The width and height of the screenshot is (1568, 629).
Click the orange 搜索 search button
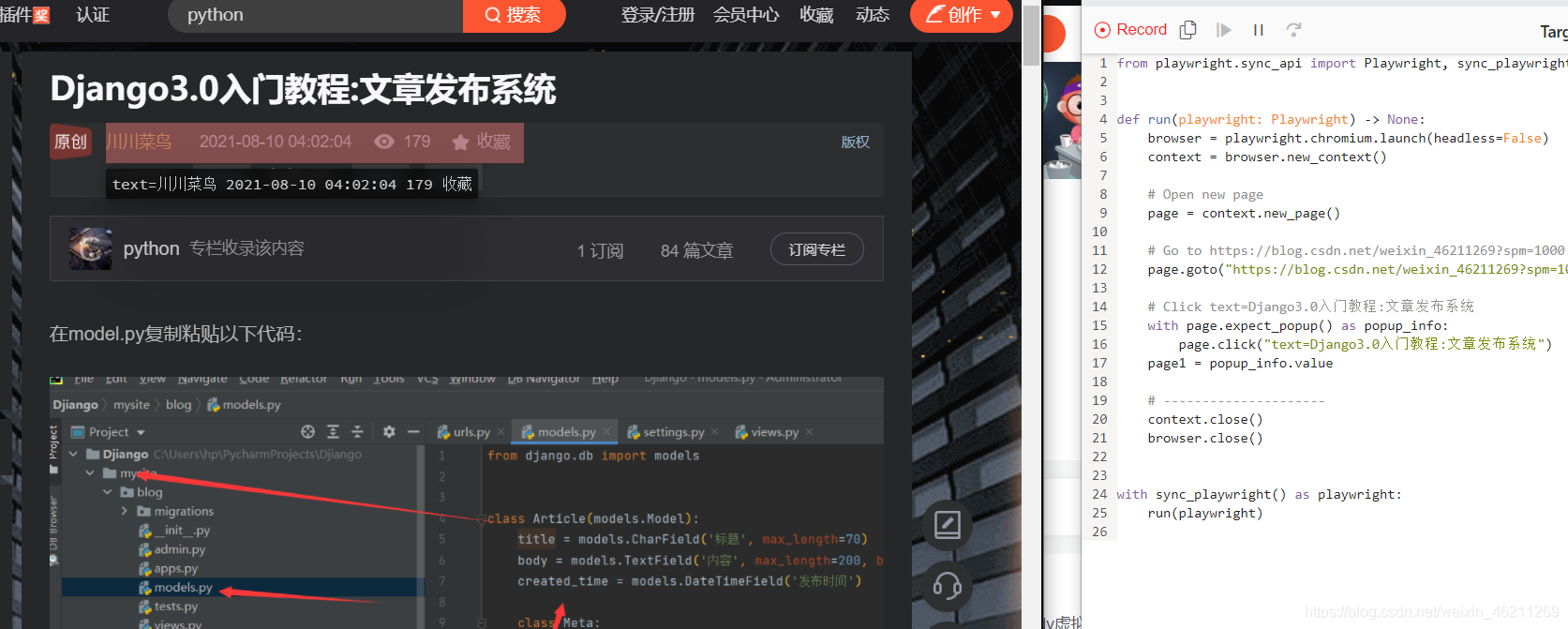click(514, 15)
